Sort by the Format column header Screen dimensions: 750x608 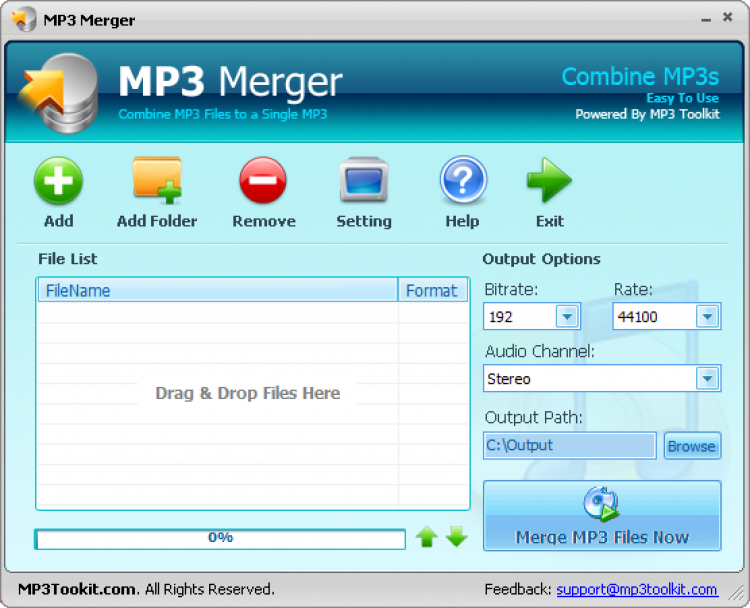432,290
